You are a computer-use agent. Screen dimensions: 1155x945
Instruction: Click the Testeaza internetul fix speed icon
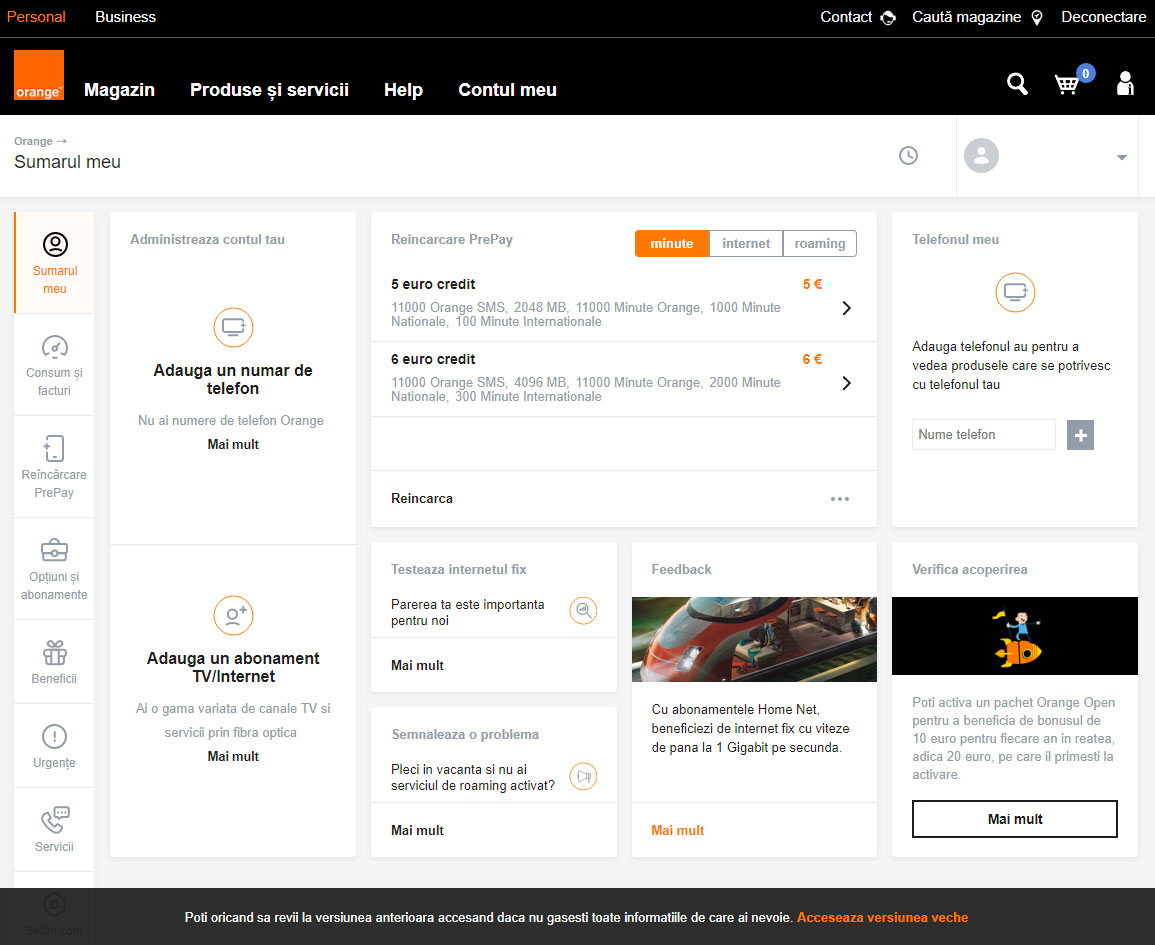(x=583, y=611)
